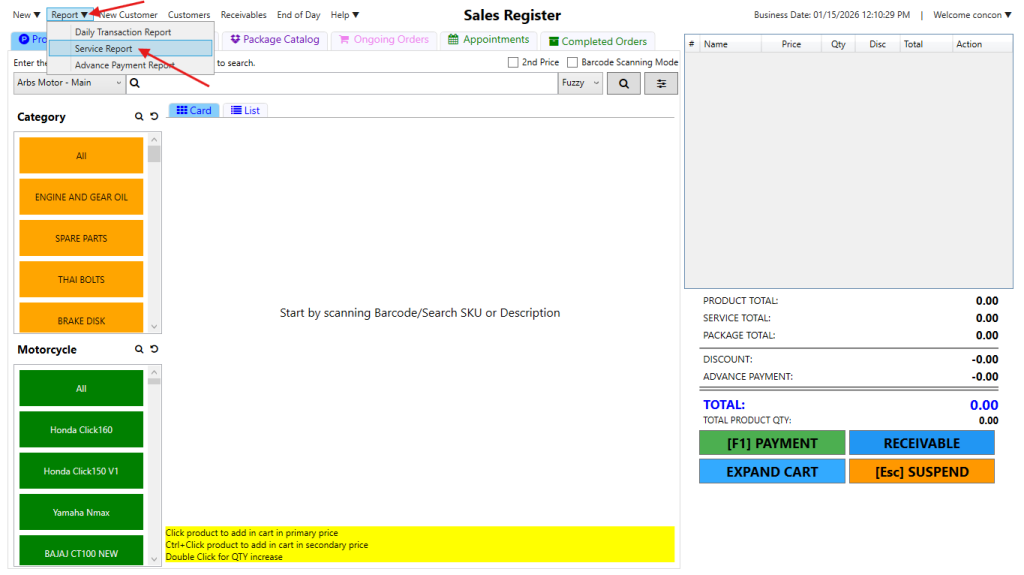
Task: Click the Category search magnifier icon
Action: click(140, 117)
